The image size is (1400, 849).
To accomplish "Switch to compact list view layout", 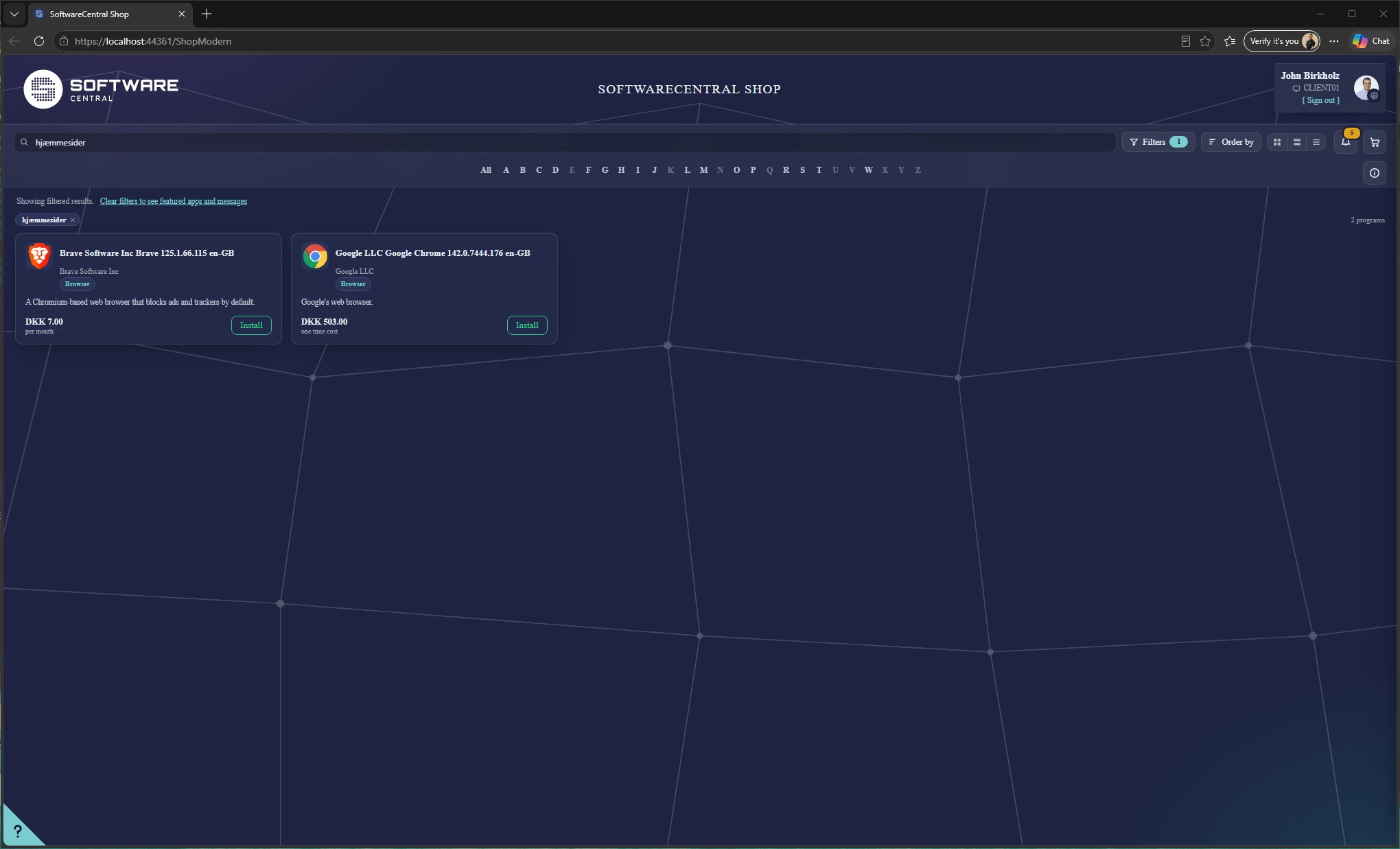I will [1316, 142].
